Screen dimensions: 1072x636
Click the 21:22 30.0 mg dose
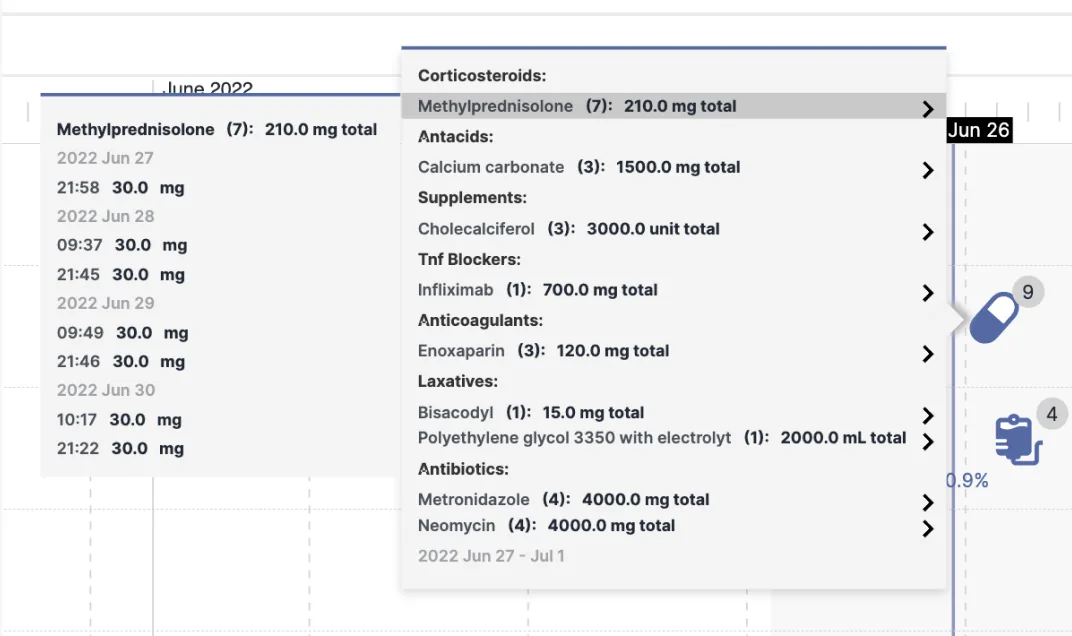click(x=120, y=448)
